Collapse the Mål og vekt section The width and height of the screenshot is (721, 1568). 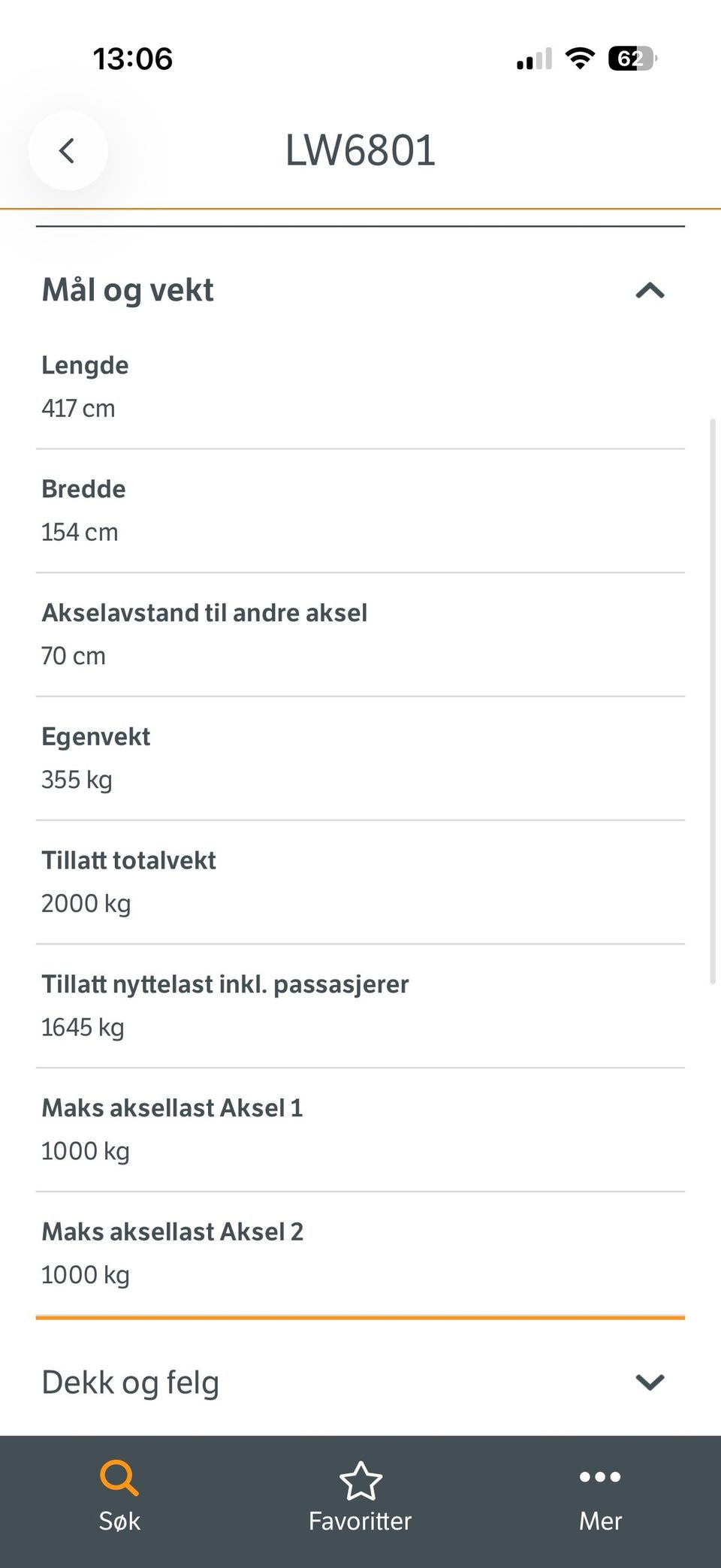coord(650,290)
